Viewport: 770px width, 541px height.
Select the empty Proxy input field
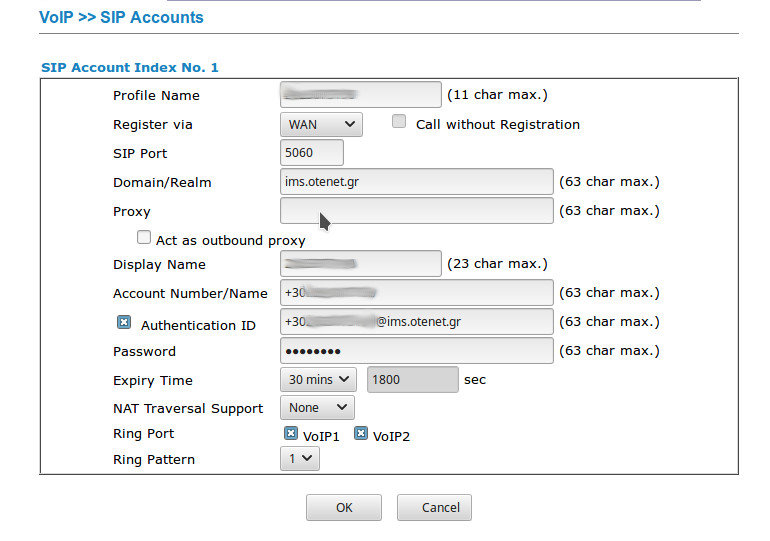[416, 211]
